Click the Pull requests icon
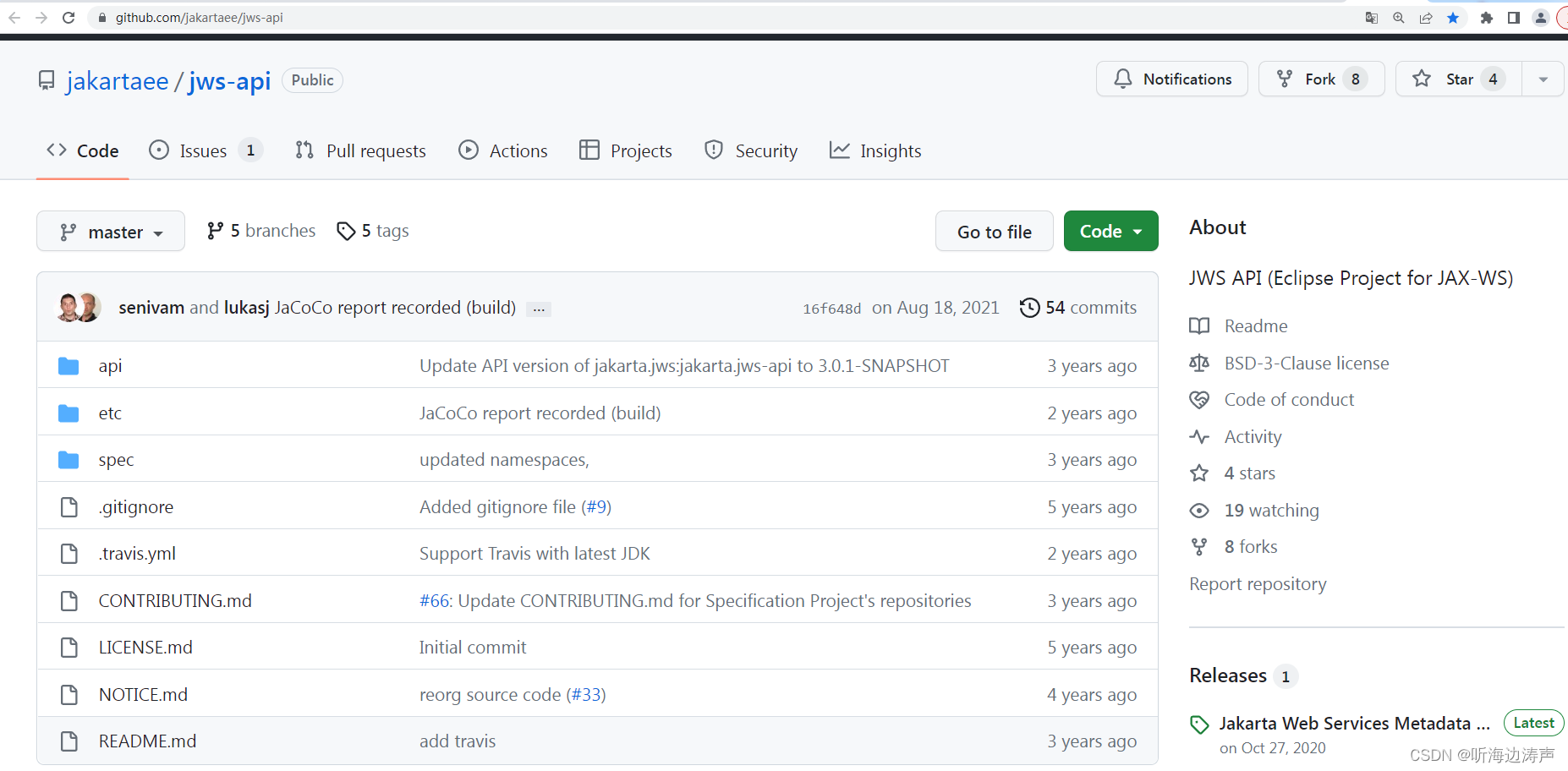The width and height of the screenshot is (1568, 771). [x=304, y=150]
